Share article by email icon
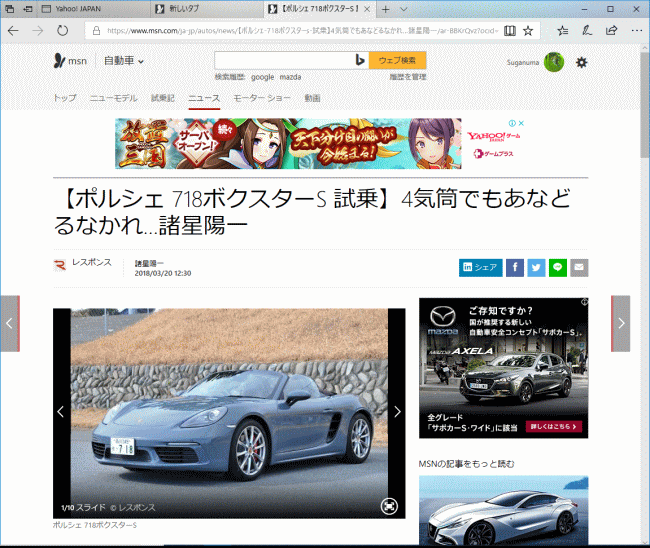This screenshot has height=548, width=650. point(579,268)
